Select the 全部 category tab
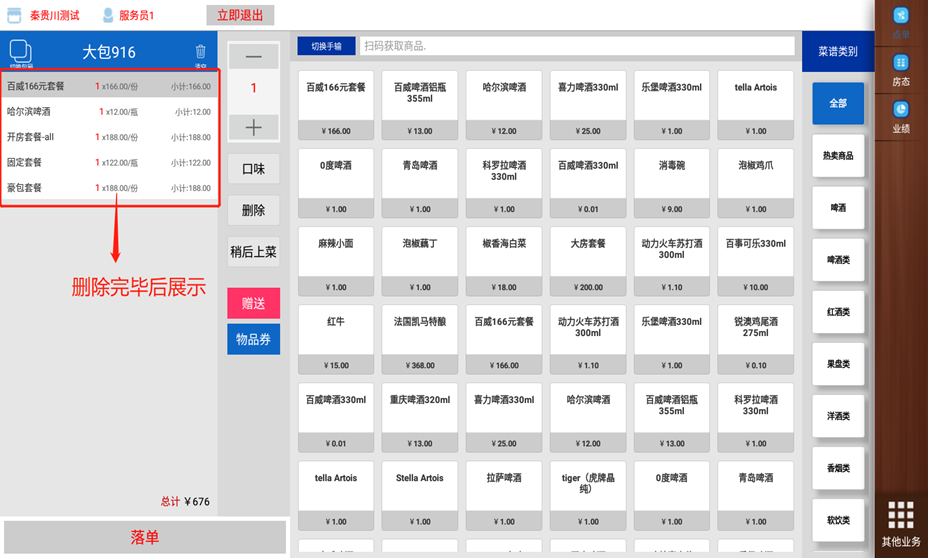This screenshot has width=928, height=558. [x=838, y=104]
